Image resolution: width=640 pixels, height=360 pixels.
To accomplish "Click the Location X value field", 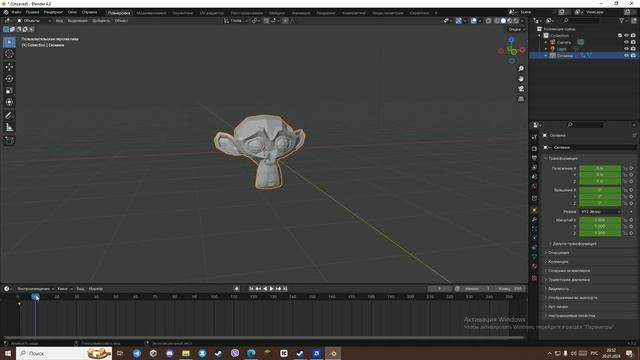I will pos(600,168).
